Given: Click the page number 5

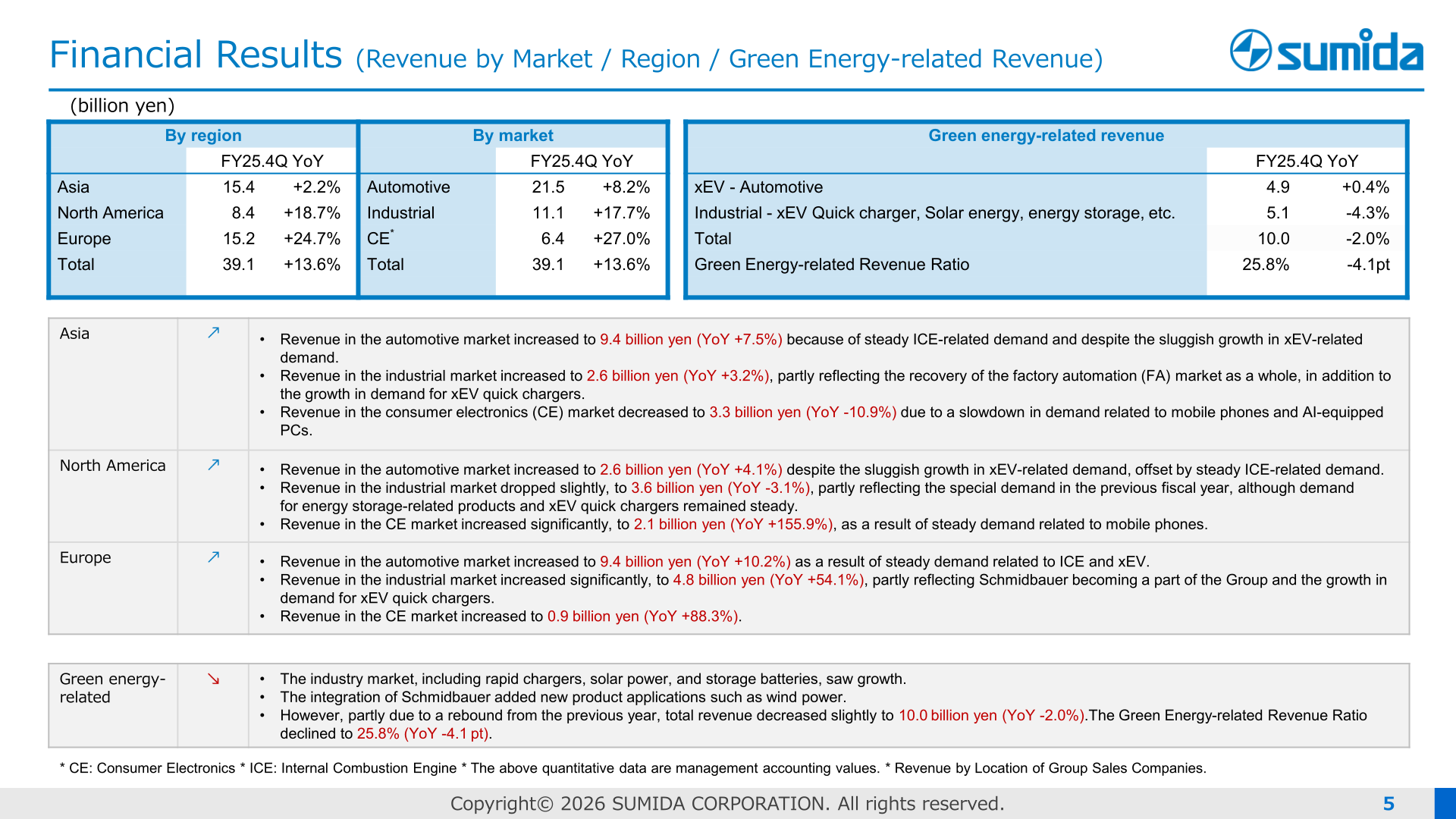Looking at the screenshot, I should pyautogui.click(x=1389, y=804).
